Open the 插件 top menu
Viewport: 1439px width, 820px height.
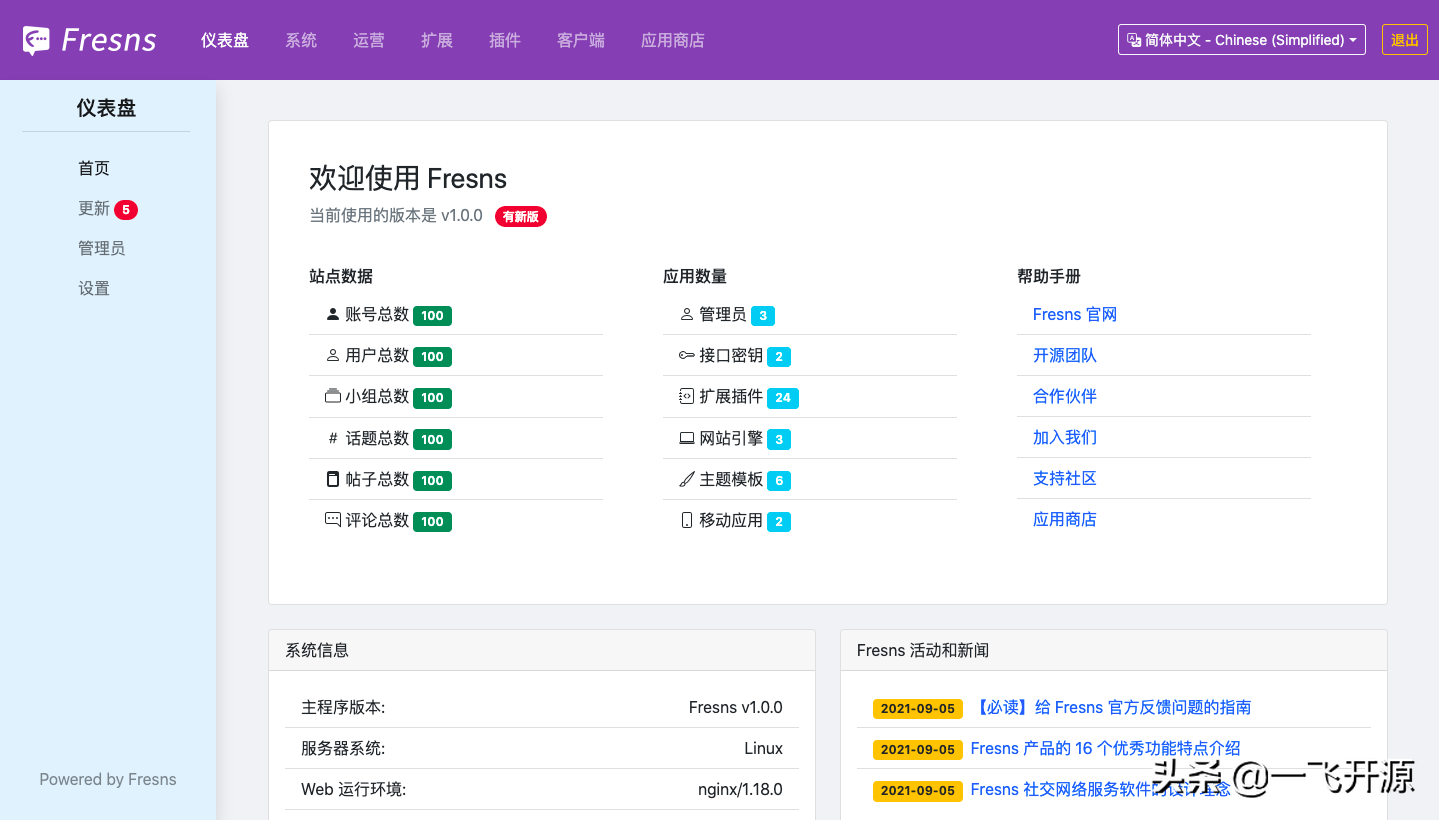pos(505,40)
